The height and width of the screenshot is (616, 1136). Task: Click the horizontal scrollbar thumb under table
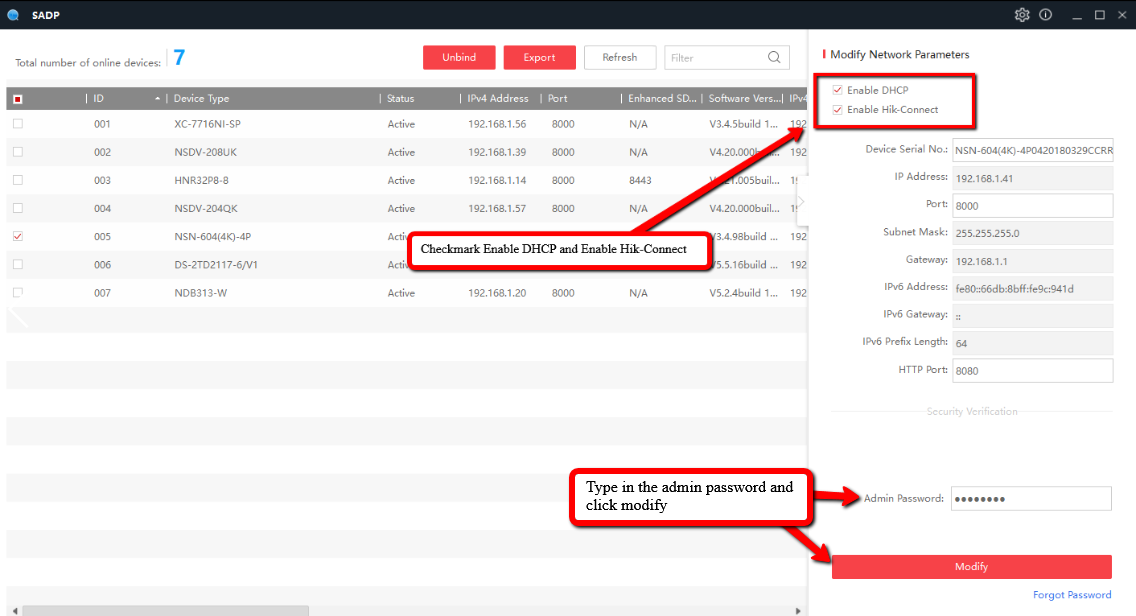pyautogui.click(x=165, y=611)
